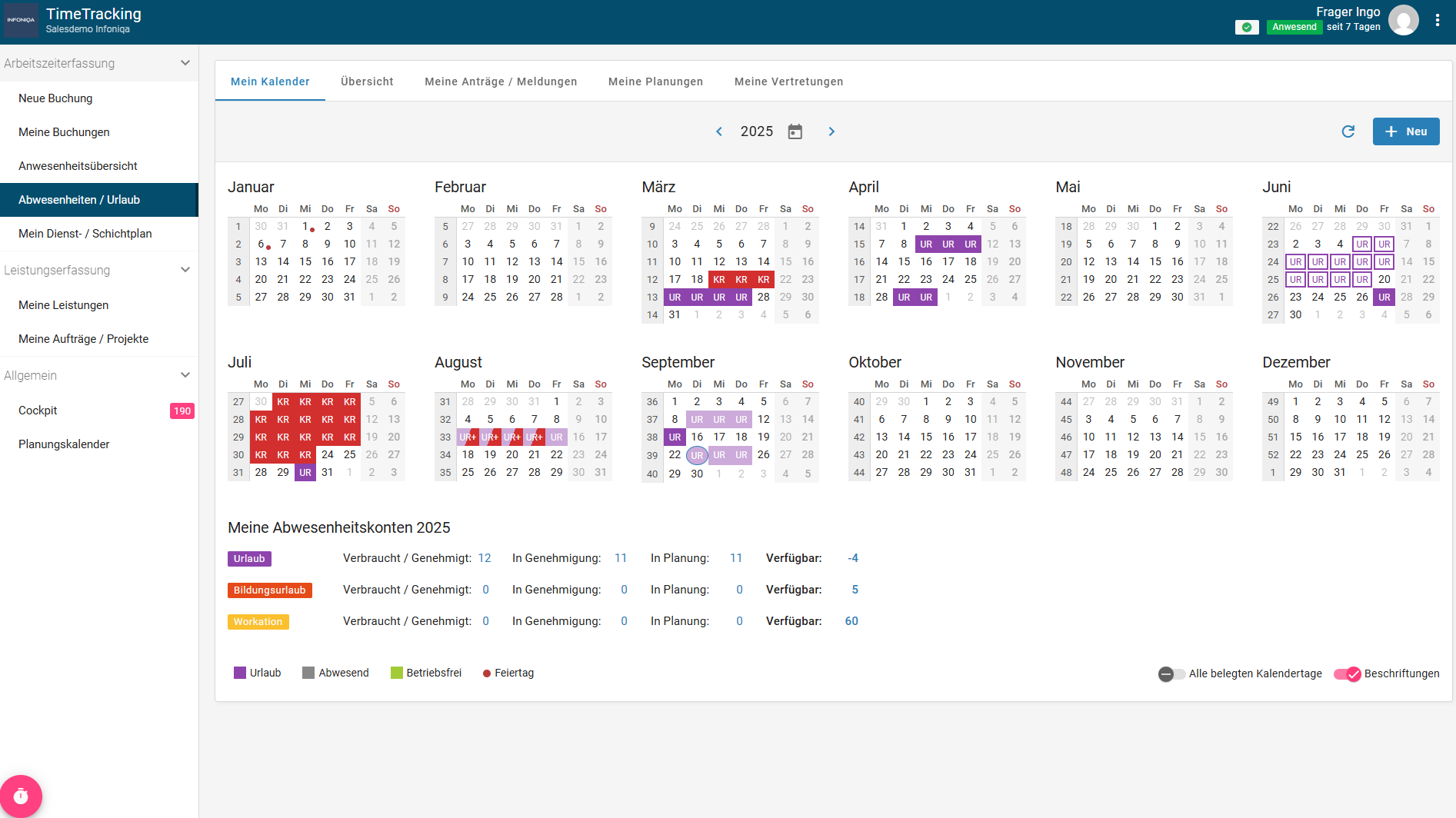Click UR+ entry on August 11
Image resolution: width=1456 pixels, height=818 pixels.
(468, 437)
